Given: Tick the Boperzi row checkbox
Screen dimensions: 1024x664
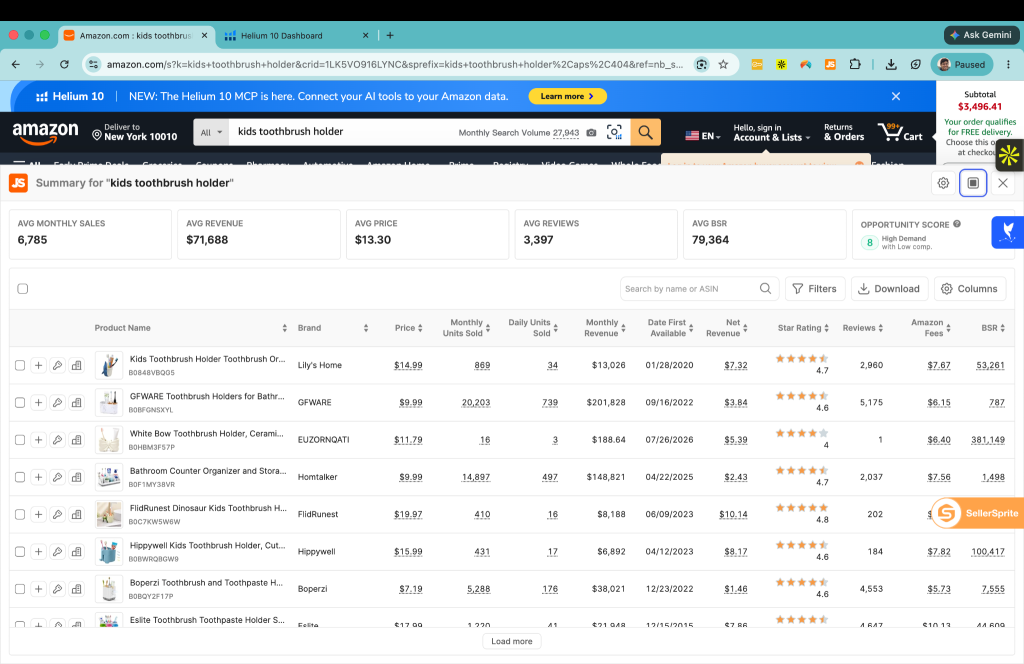Looking at the screenshot, I should (x=20, y=589).
